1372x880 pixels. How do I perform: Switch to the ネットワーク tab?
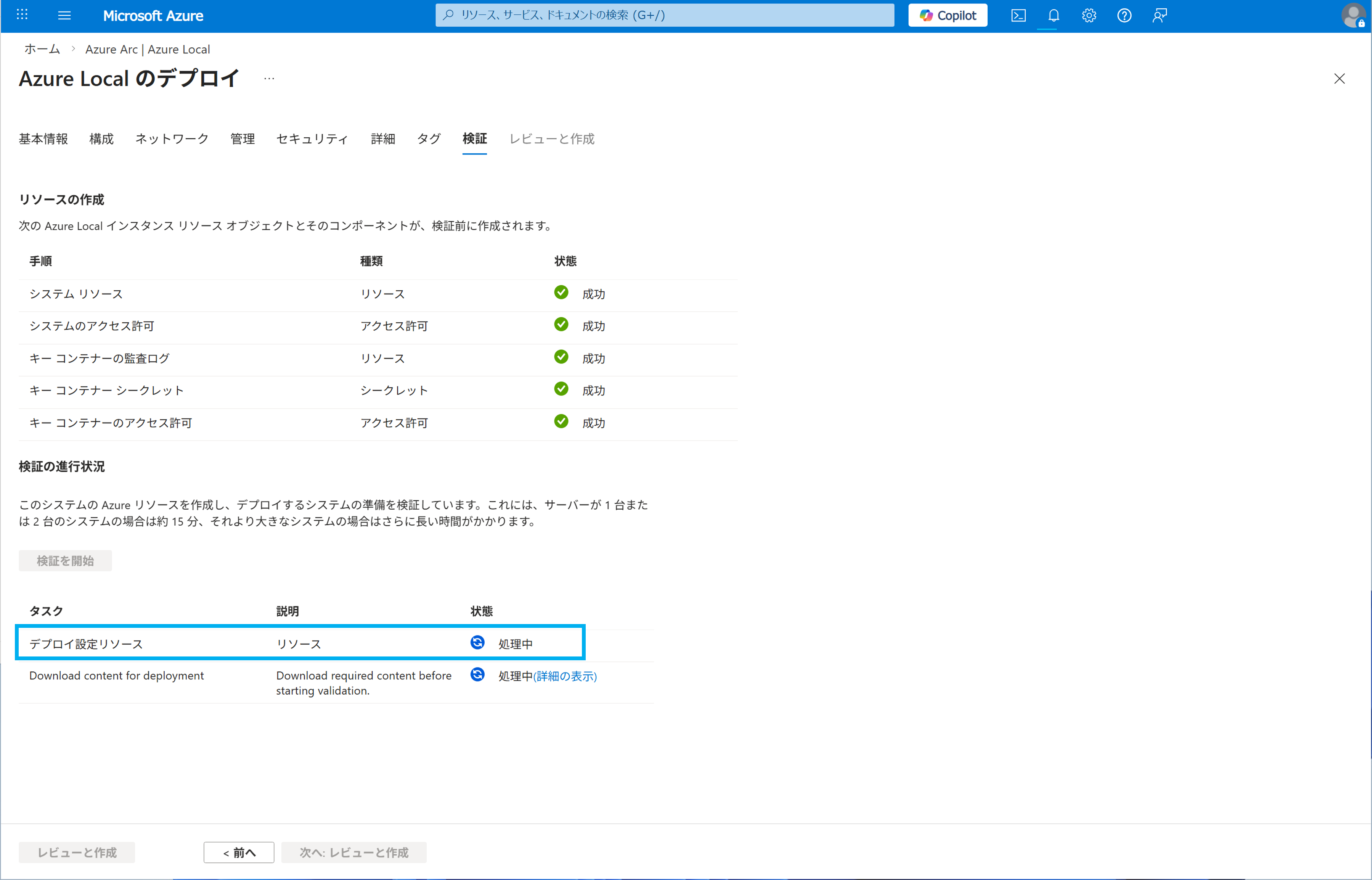pos(172,139)
